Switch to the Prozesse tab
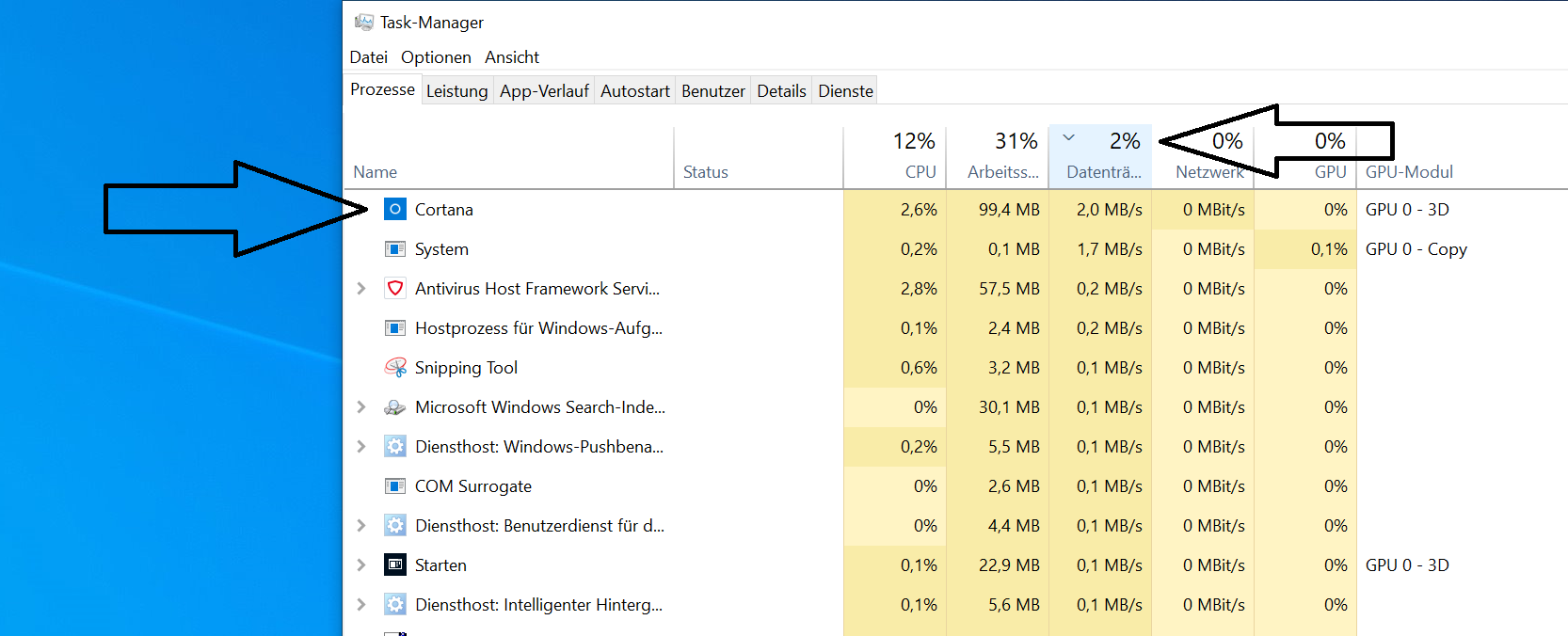This screenshot has height=636, width=1568. (x=382, y=89)
